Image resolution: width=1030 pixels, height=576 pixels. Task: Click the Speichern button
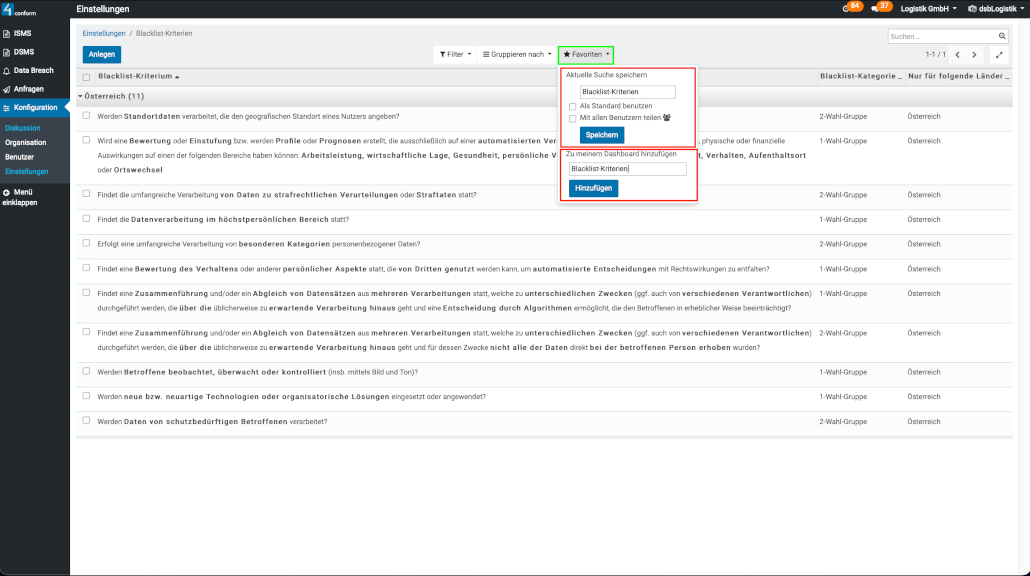[601, 135]
